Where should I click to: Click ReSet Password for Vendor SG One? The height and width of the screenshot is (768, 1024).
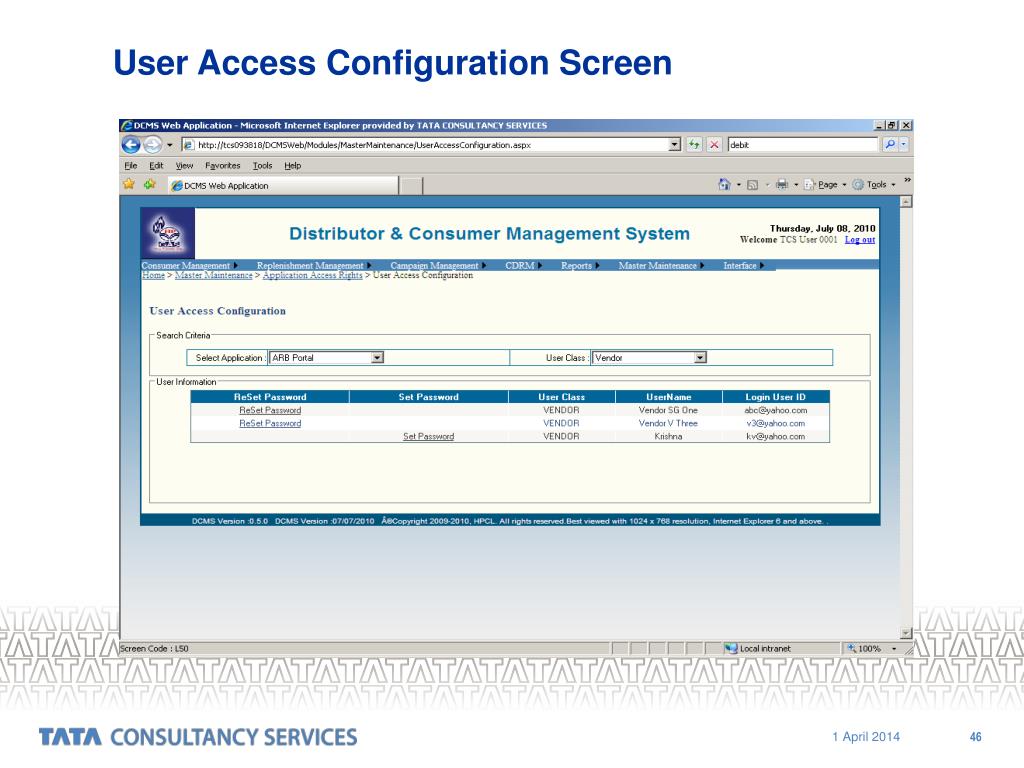(x=270, y=410)
